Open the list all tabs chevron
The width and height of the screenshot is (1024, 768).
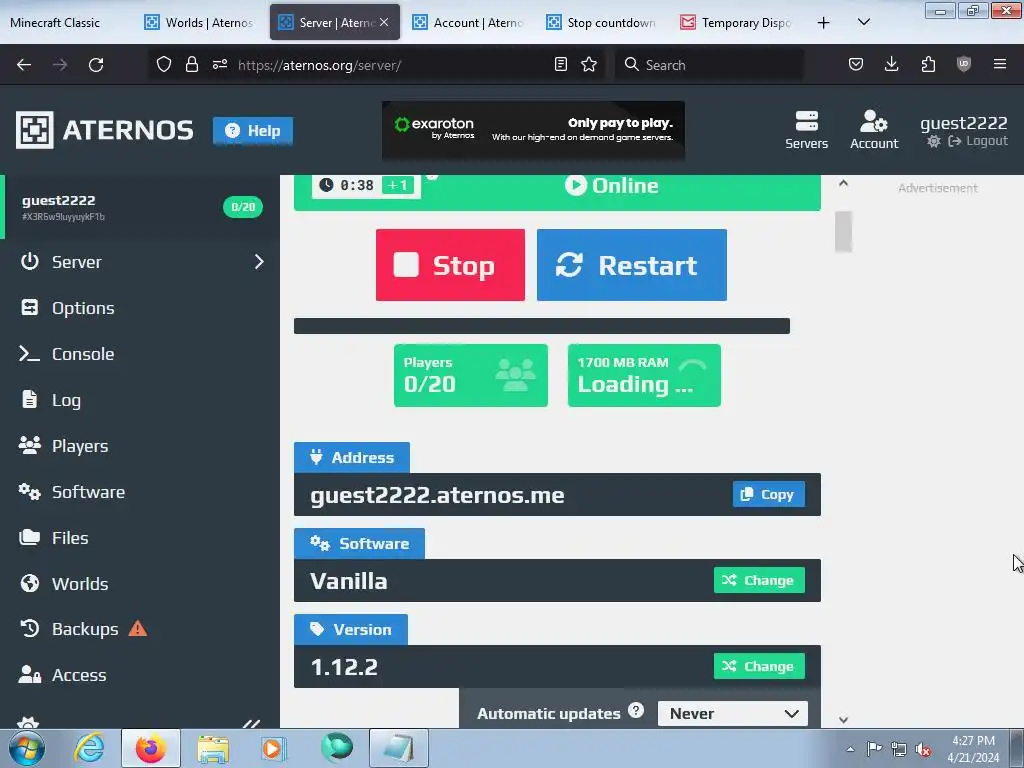click(863, 22)
